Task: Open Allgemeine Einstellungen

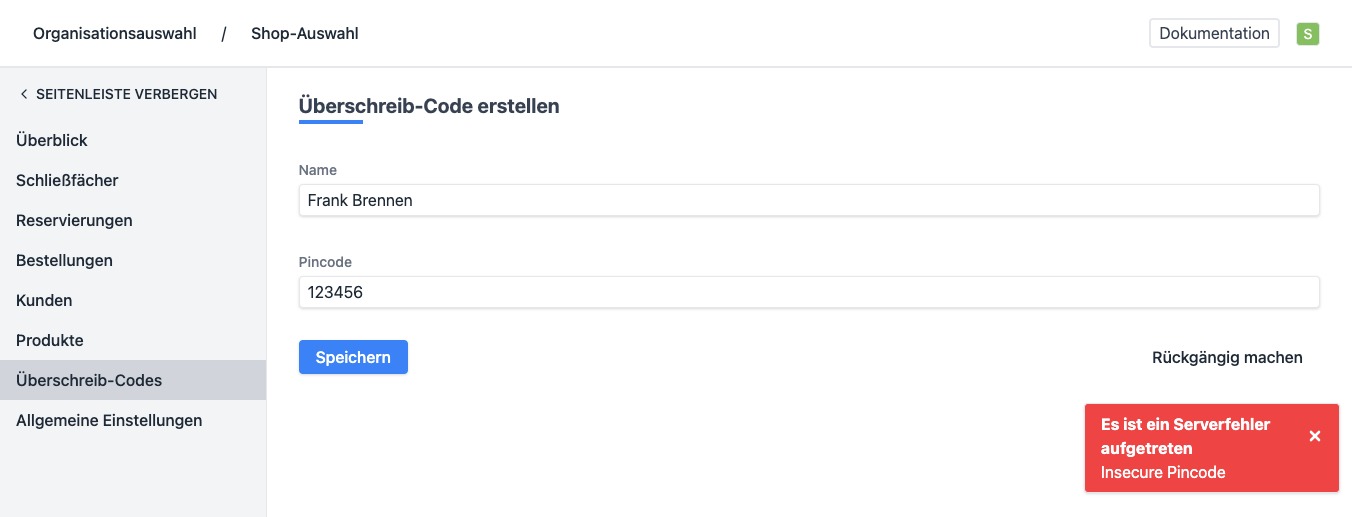Action: tap(109, 420)
